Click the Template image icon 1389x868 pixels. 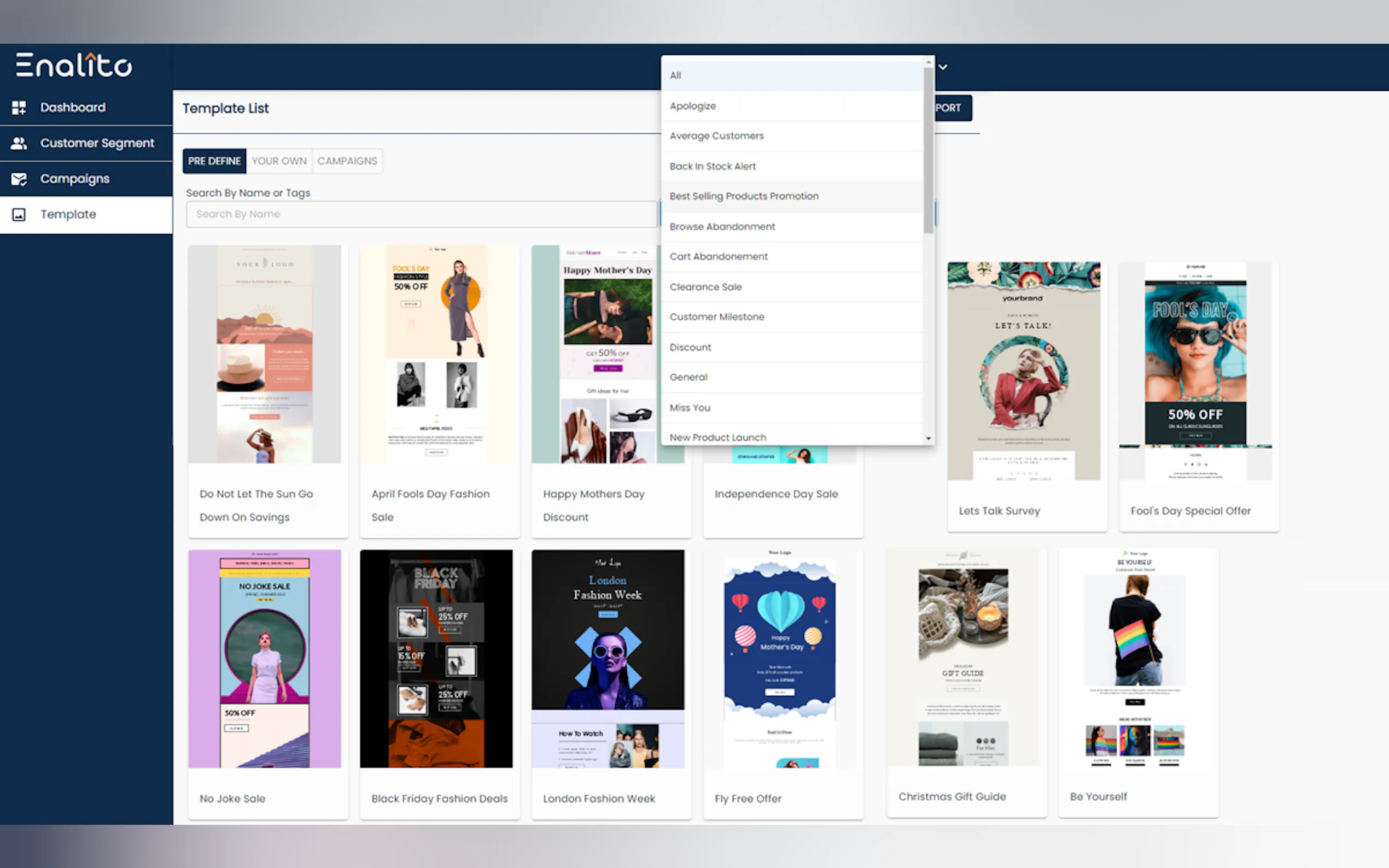pyautogui.click(x=19, y=214)
